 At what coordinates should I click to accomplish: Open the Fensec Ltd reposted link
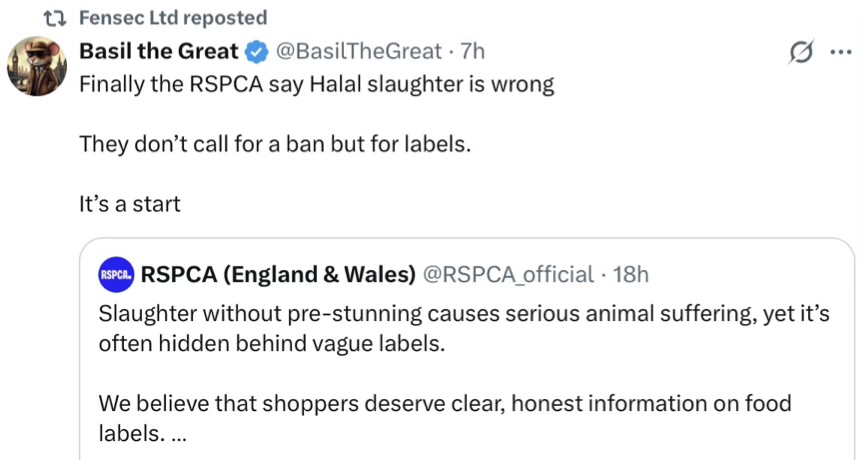coord(172,17)
